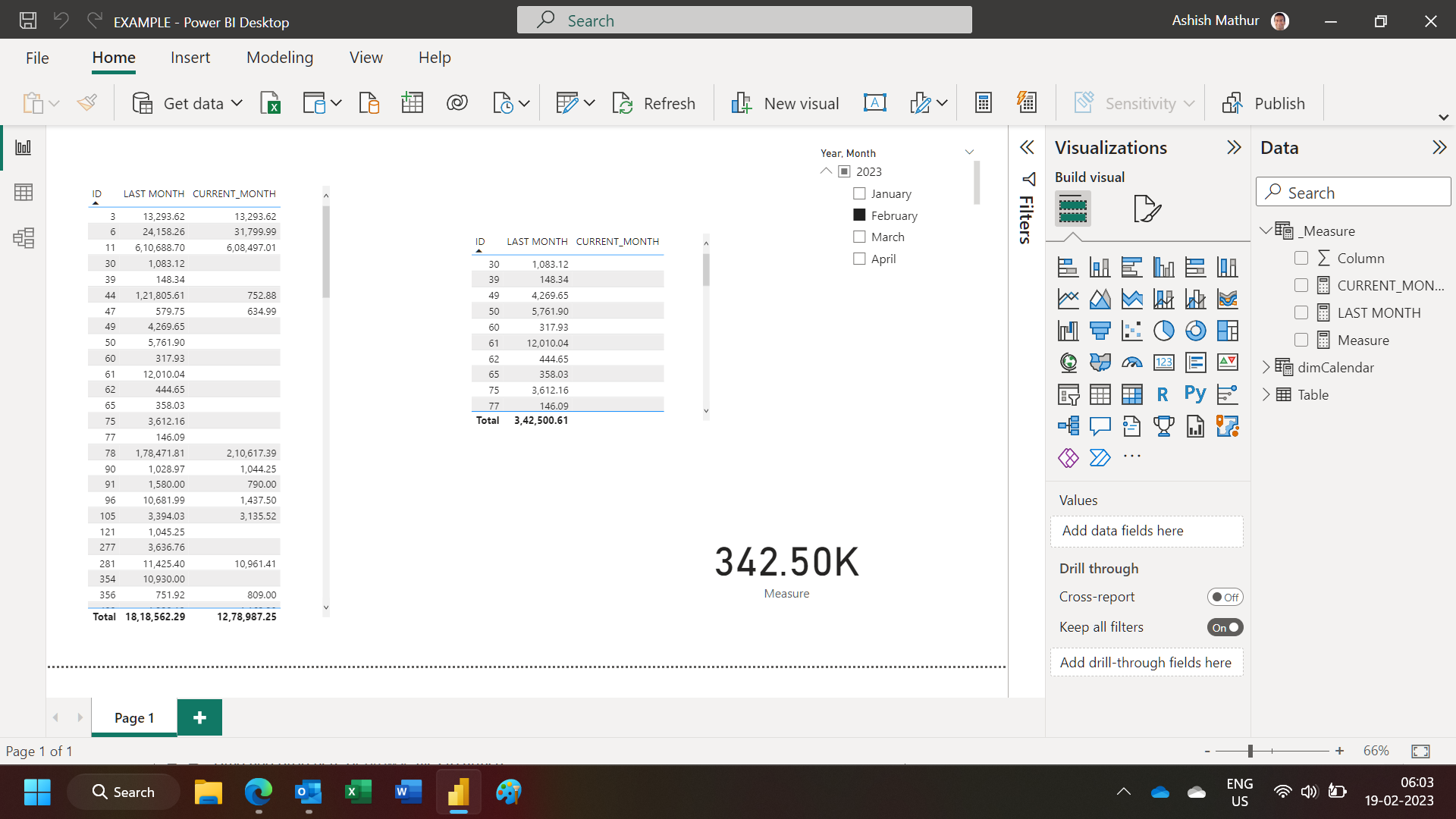Viewport: 1456px width, 819px height.
Task: Open the Insert ribbon tab
Action: pos(190,58)
